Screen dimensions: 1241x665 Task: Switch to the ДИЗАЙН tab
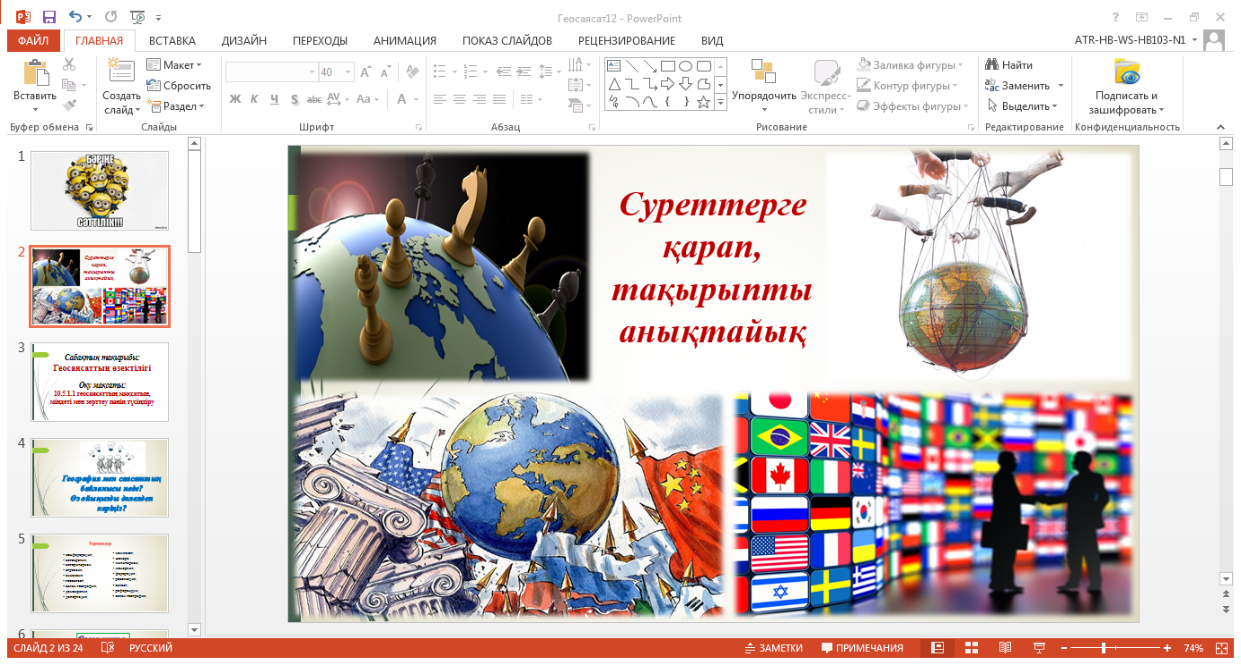click(244, 41)
